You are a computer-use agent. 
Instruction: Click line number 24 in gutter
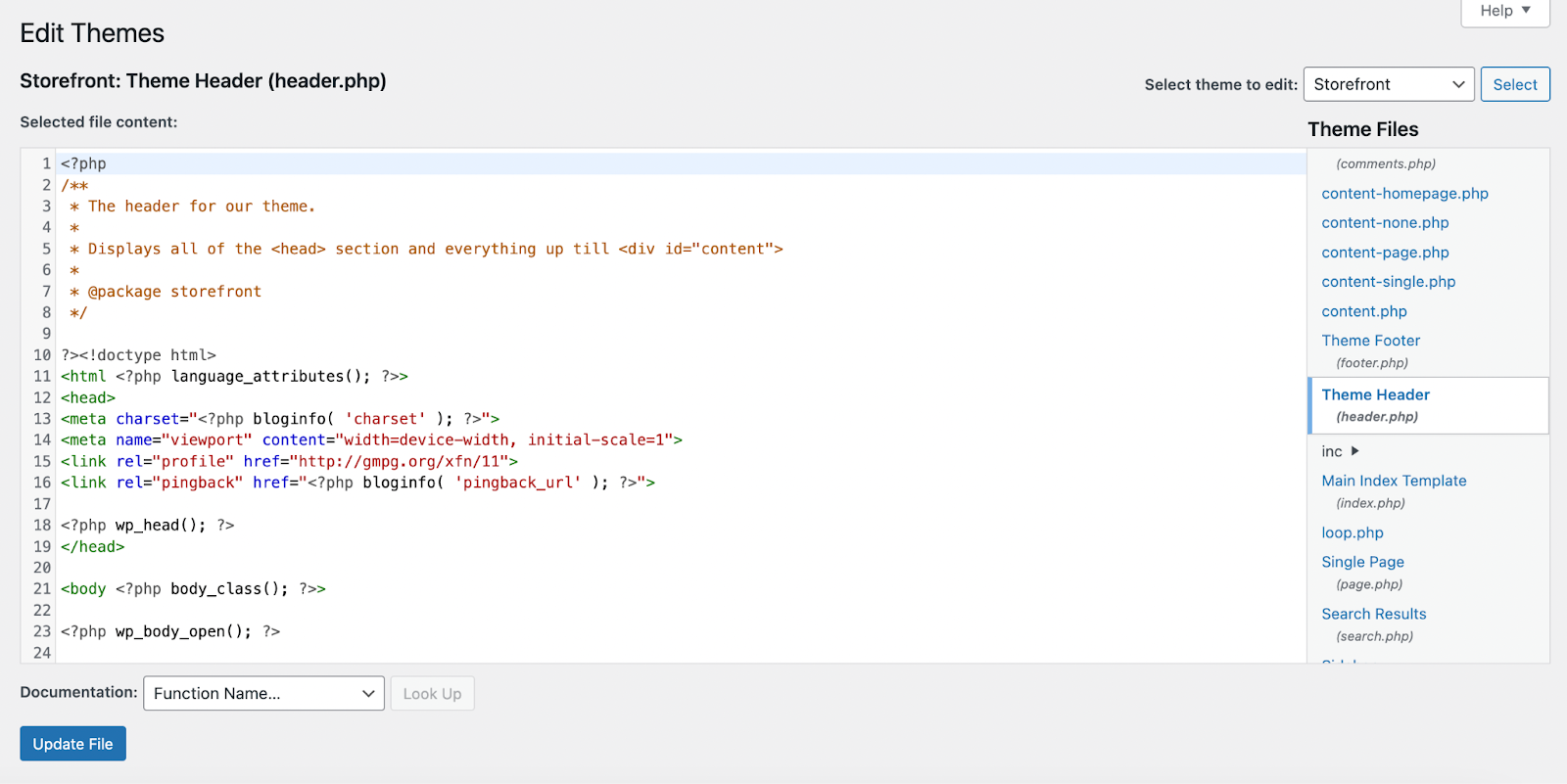tap(42, 653)
